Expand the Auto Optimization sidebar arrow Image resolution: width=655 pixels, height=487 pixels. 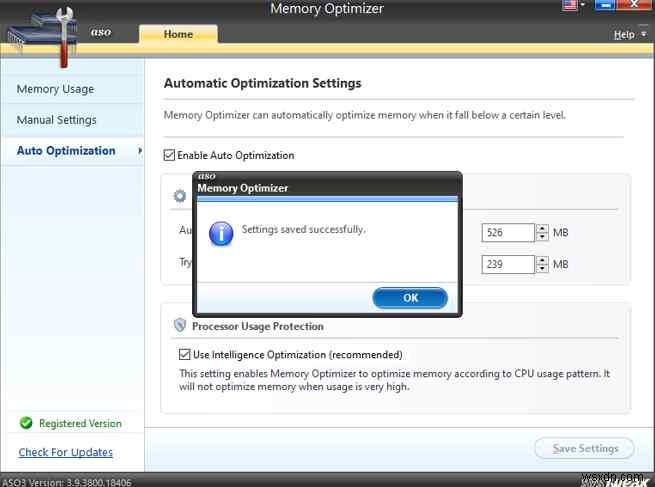coord(139,151)
